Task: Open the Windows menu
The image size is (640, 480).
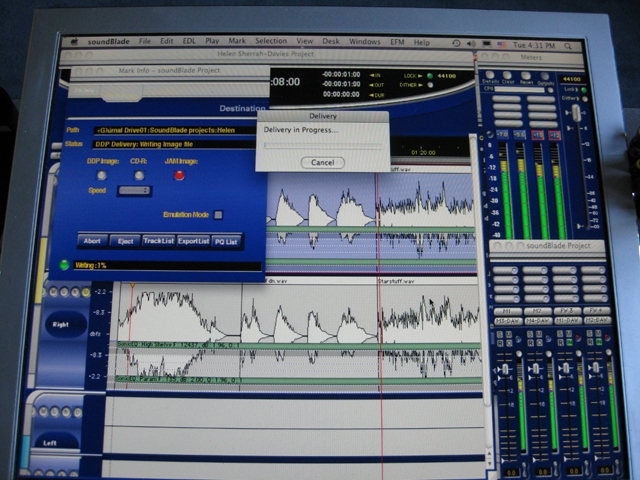Action: [x=364, y=42]
